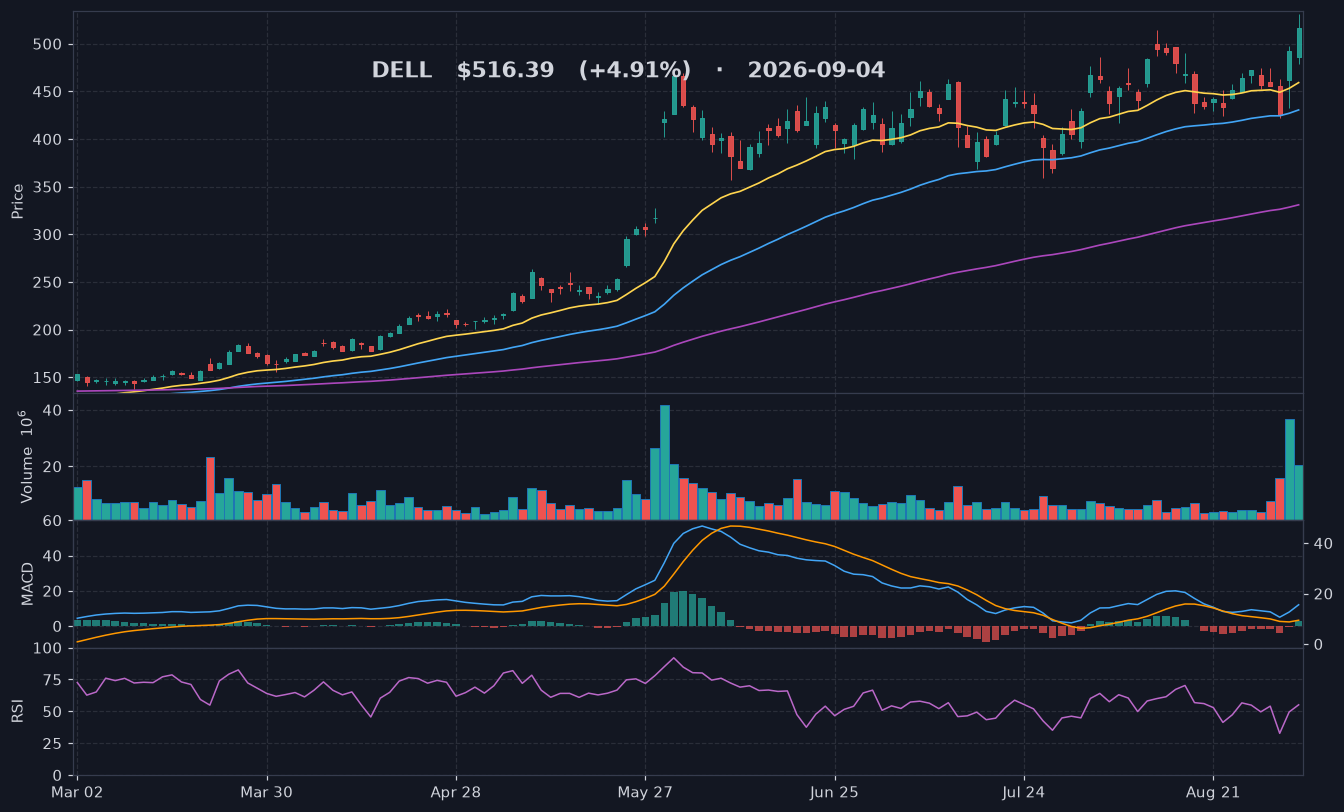Click the (+4.91%) change value
Image resolution: width=1344 pixels, height=812 pixels.
click(635, 70)
